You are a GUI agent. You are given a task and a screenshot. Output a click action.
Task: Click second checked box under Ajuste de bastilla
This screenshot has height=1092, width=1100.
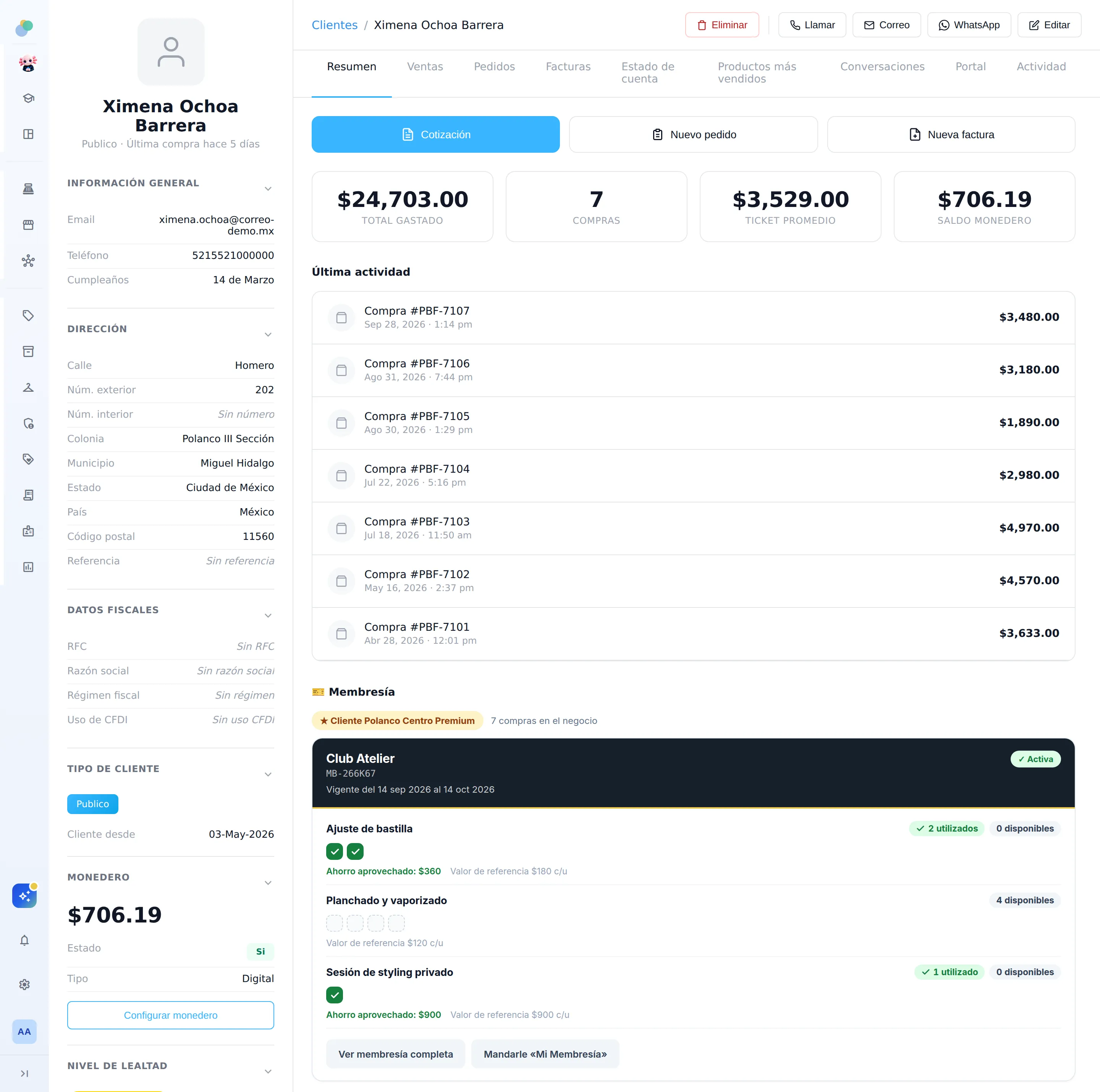[355, 852]
